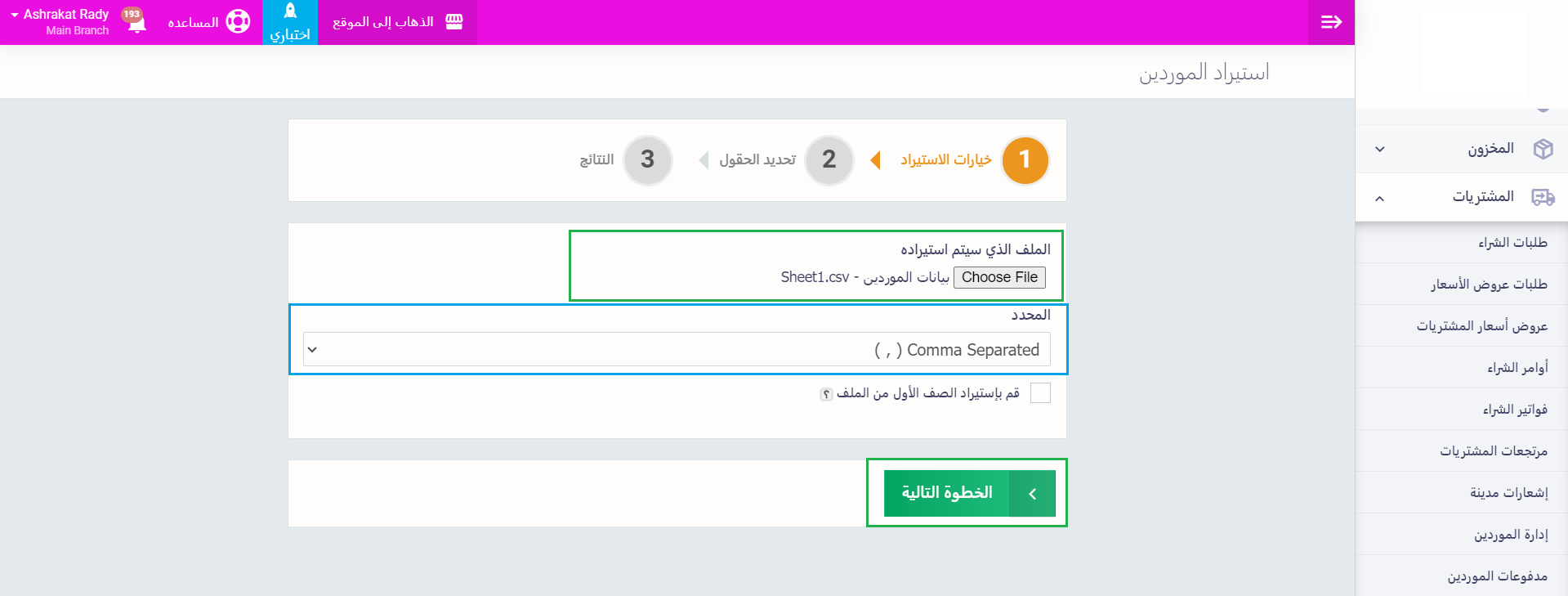
Task: Click the الخطوة التالية next step button
Action: pos(969,493)
